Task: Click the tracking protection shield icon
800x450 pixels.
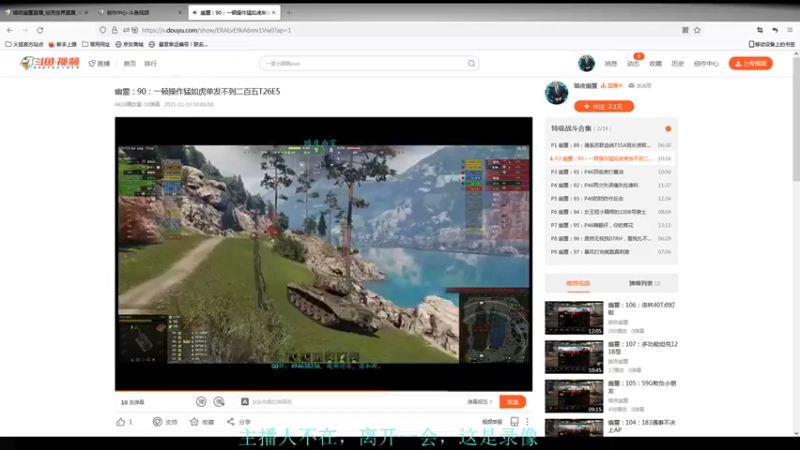Action: point(103,30)
